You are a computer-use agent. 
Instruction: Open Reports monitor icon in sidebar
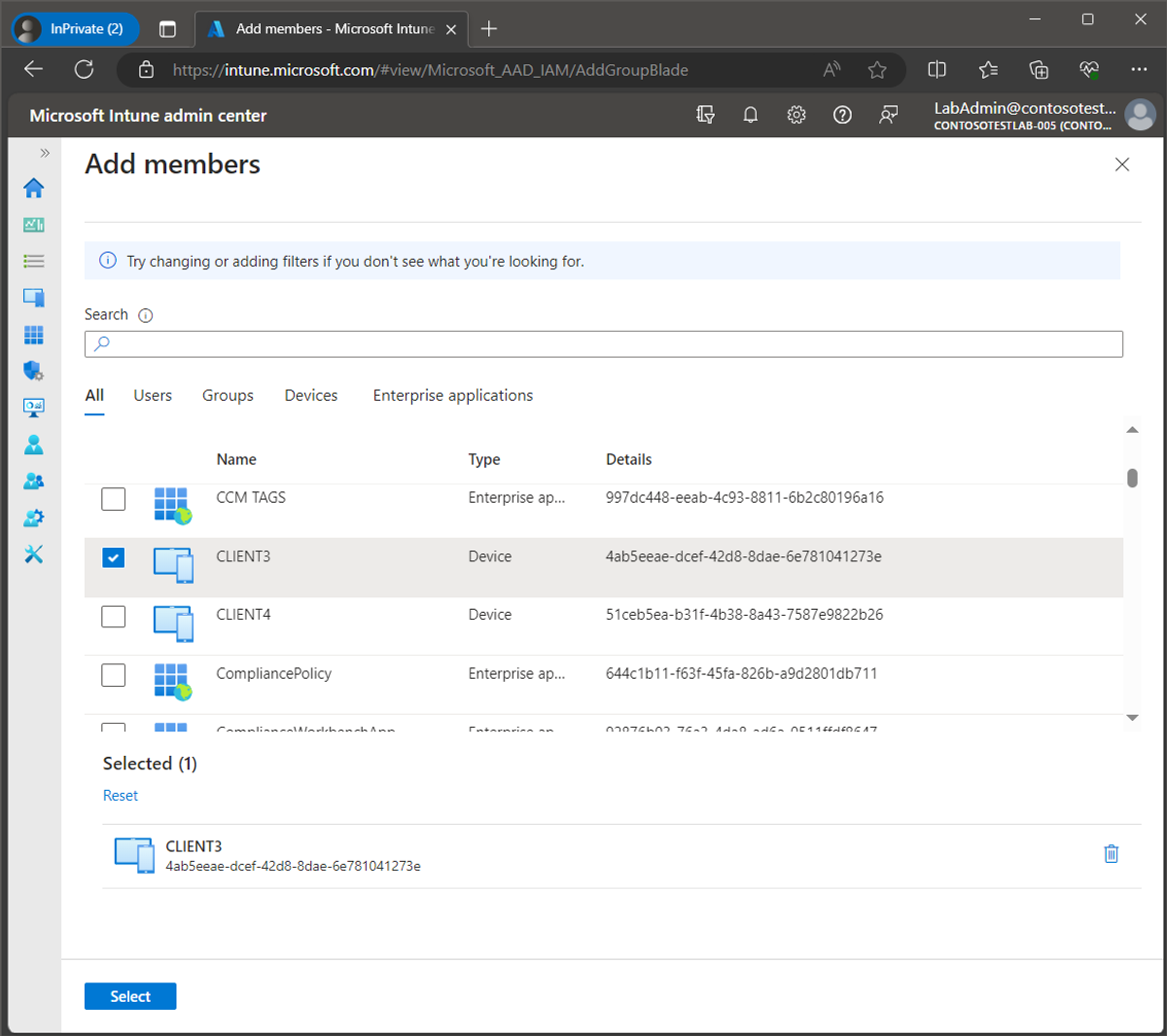34,408
